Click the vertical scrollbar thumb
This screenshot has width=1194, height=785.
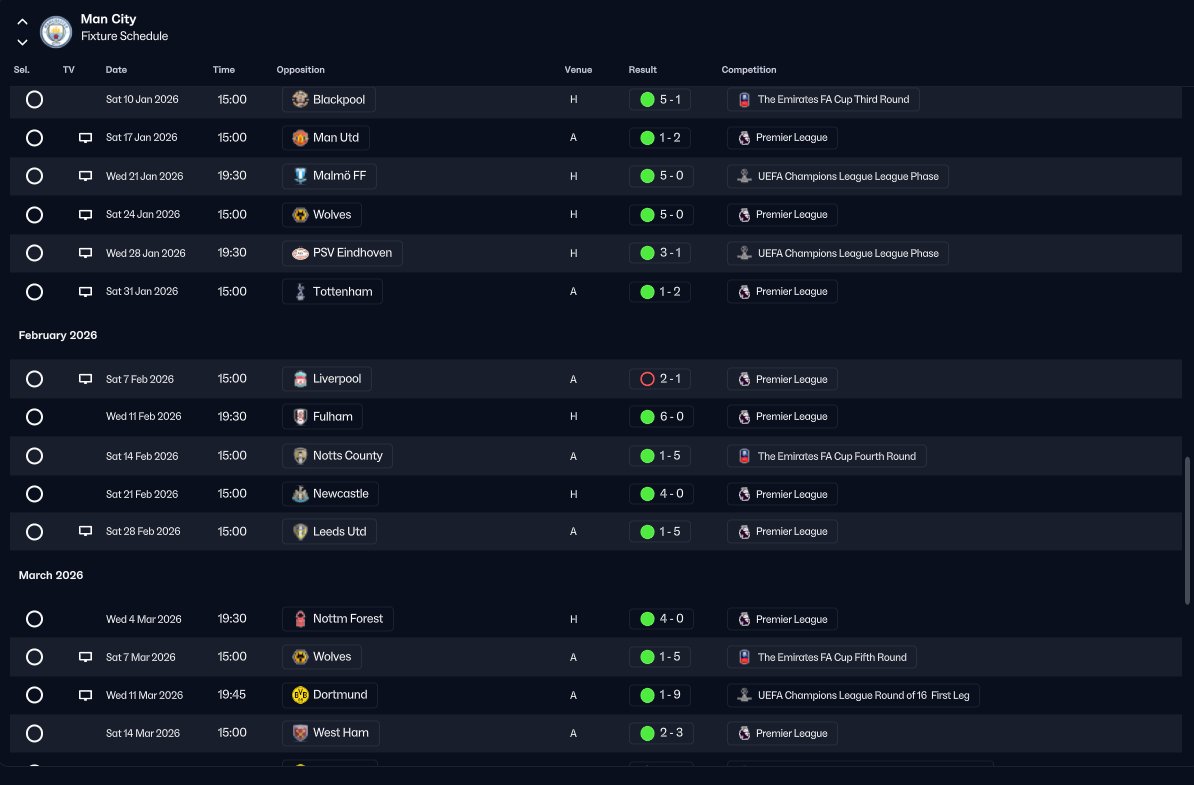click(x=1187, y=531)
